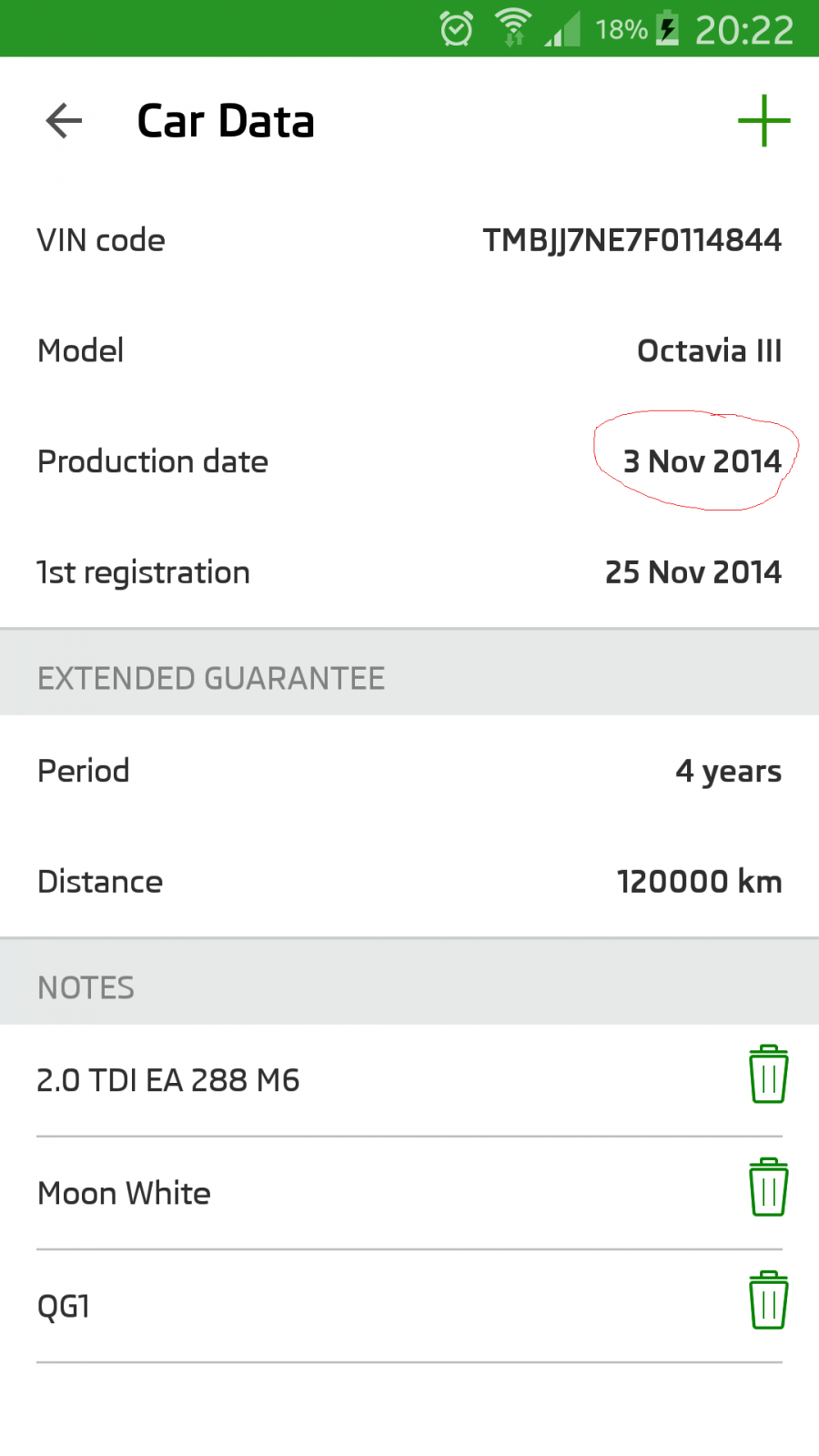Delete the 2.0 TDI EA 288 M6 note
This screenshot has width=819, height=1456.
point(768,1075)
